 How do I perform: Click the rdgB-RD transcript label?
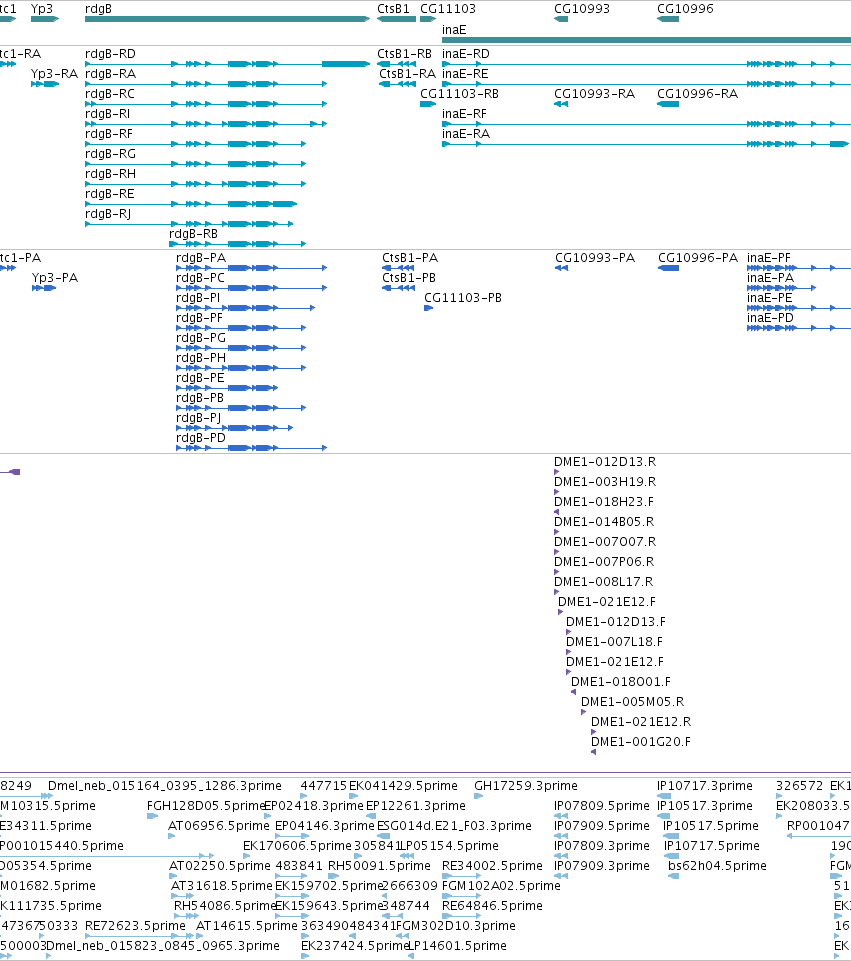pyautogui.click(x=110, y=54)
